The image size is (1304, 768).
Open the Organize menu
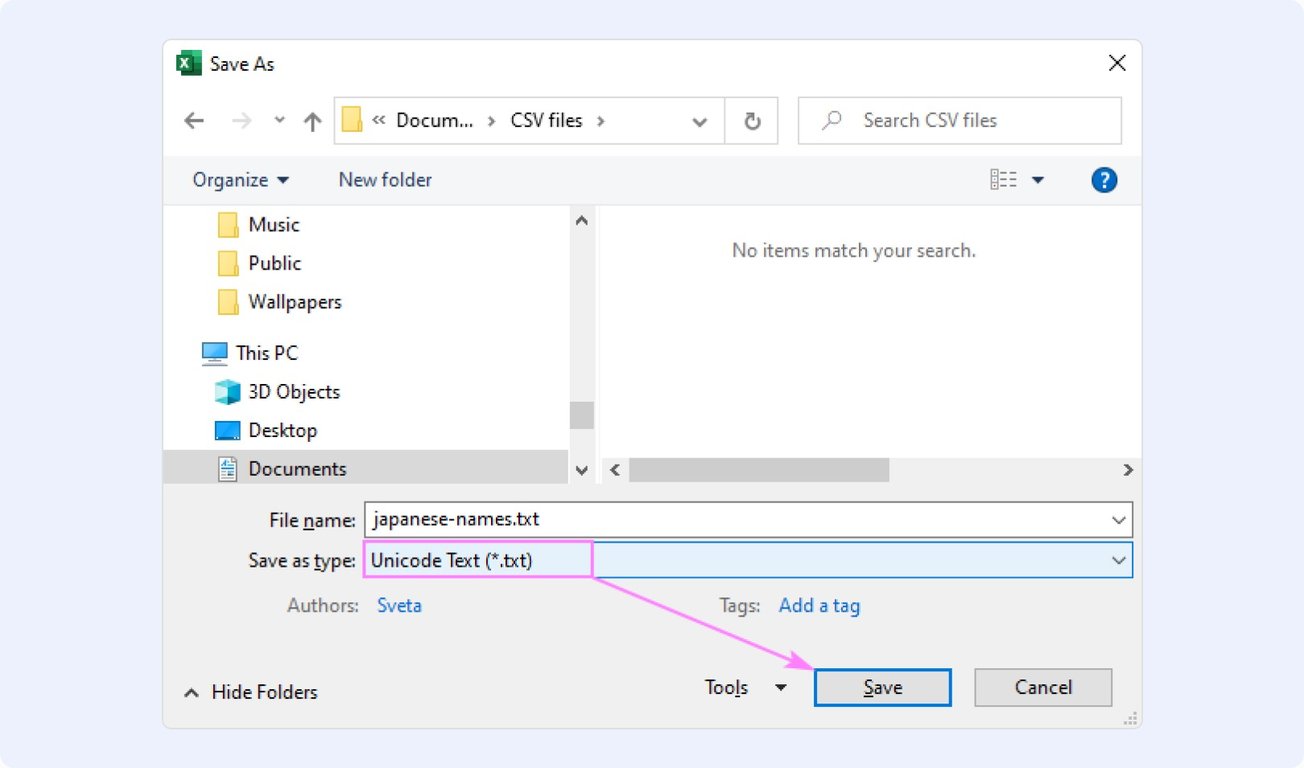(241, 180)
